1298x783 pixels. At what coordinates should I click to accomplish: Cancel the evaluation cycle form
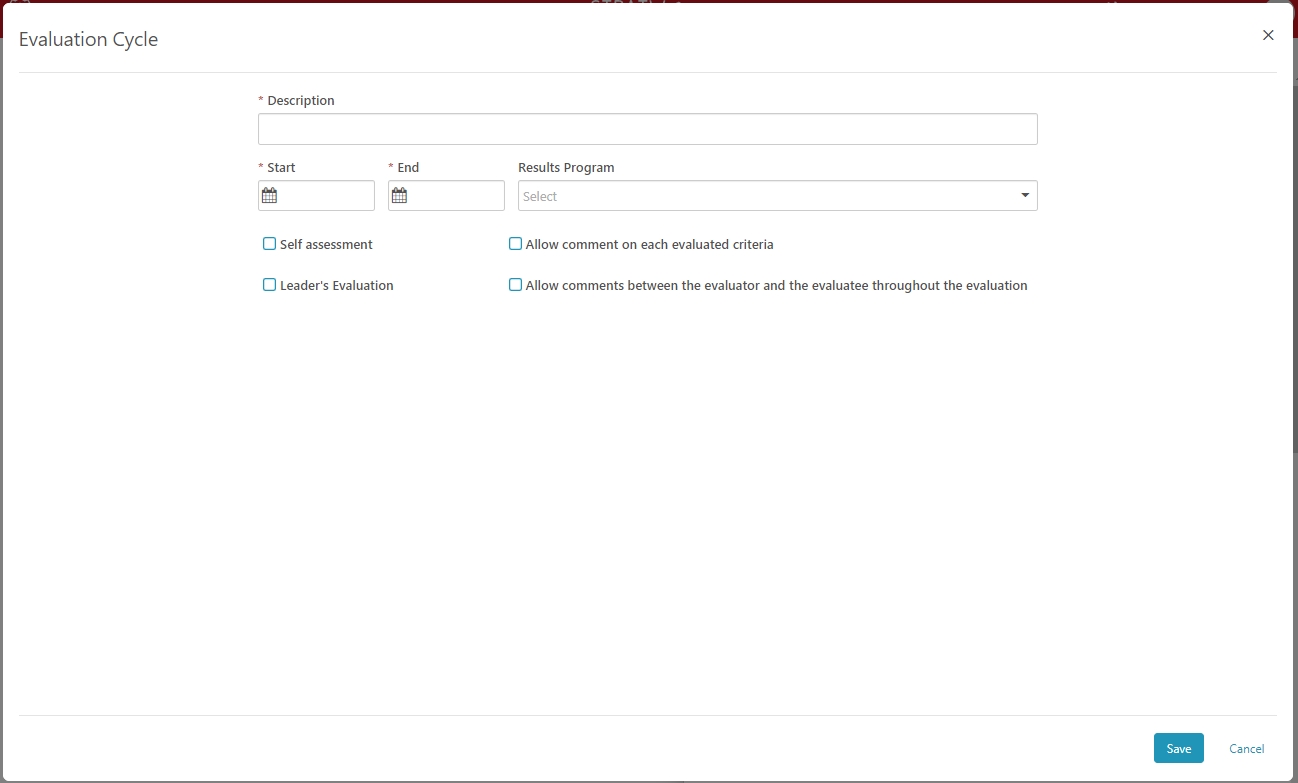click(1246, 748)
